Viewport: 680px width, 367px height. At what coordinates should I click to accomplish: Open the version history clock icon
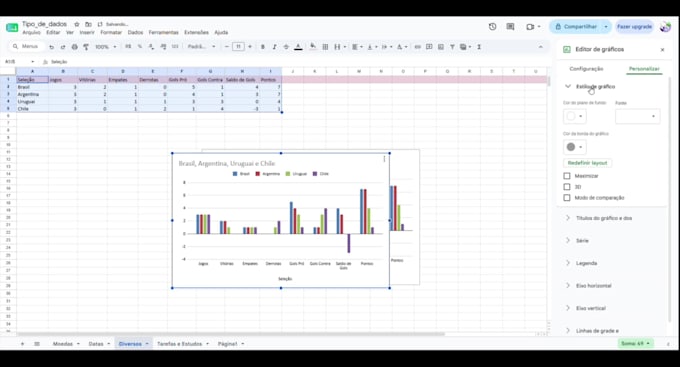click(493, 26)
